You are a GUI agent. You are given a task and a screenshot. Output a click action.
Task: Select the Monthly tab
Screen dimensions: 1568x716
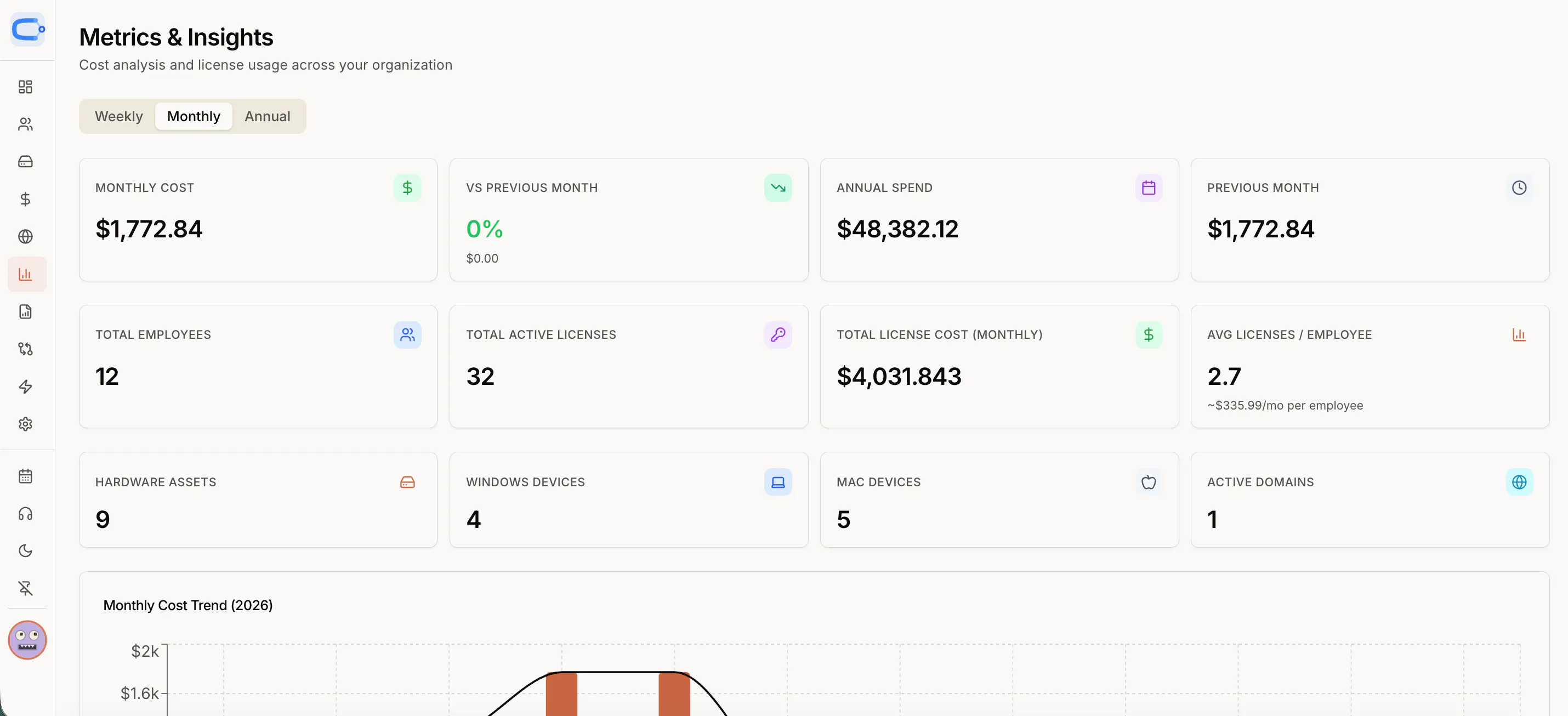pos(194,116)
